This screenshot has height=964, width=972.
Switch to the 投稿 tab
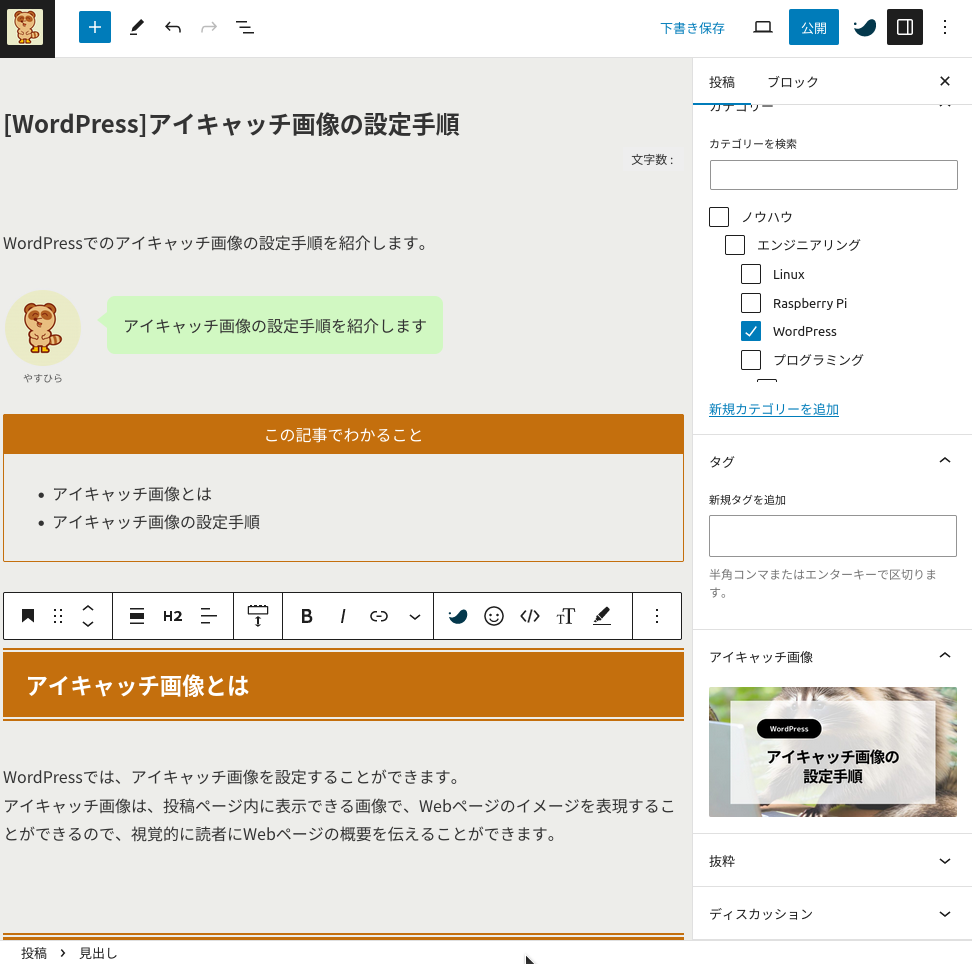pyautogui.click(x=722, y=82)
